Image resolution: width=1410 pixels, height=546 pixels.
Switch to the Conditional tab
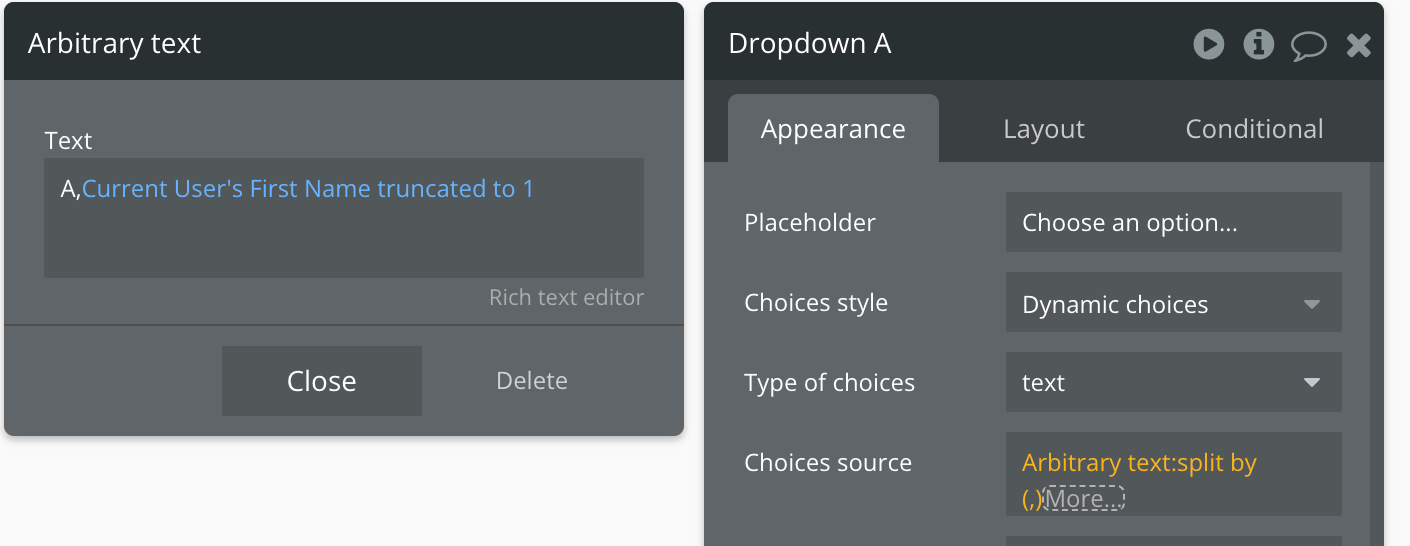[x=1254, y=129]
